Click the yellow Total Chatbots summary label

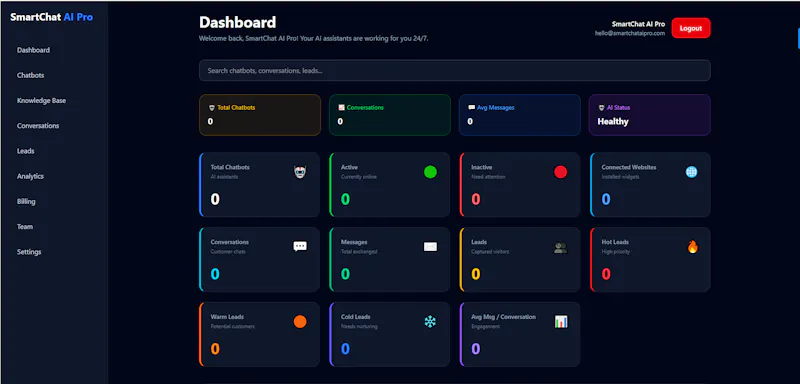[x=236, y=108]
